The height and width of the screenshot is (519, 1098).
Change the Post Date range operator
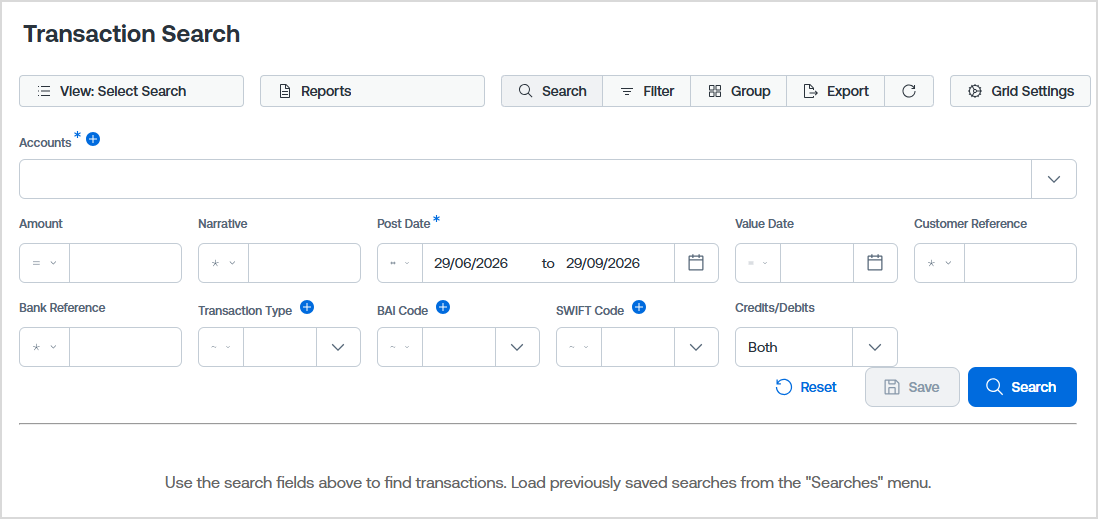[x=400, y=263]
